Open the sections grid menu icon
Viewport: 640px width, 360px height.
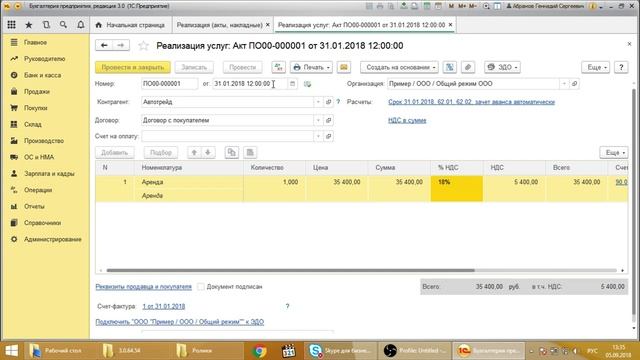(11, 25)
